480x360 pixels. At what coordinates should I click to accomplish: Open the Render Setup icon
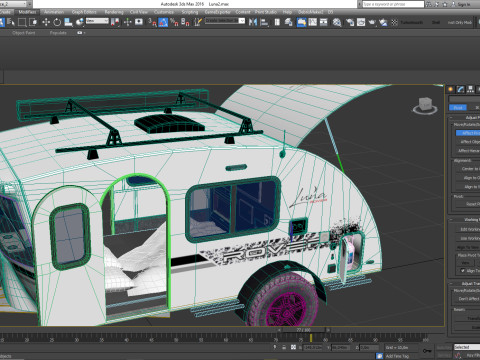click(350, 22)
